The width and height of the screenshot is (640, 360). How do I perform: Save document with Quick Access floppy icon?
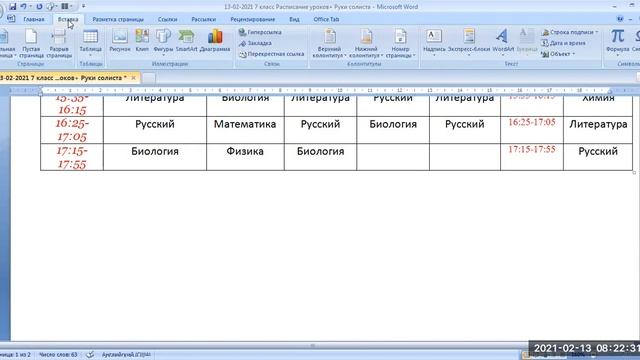[x=12, y=7]
